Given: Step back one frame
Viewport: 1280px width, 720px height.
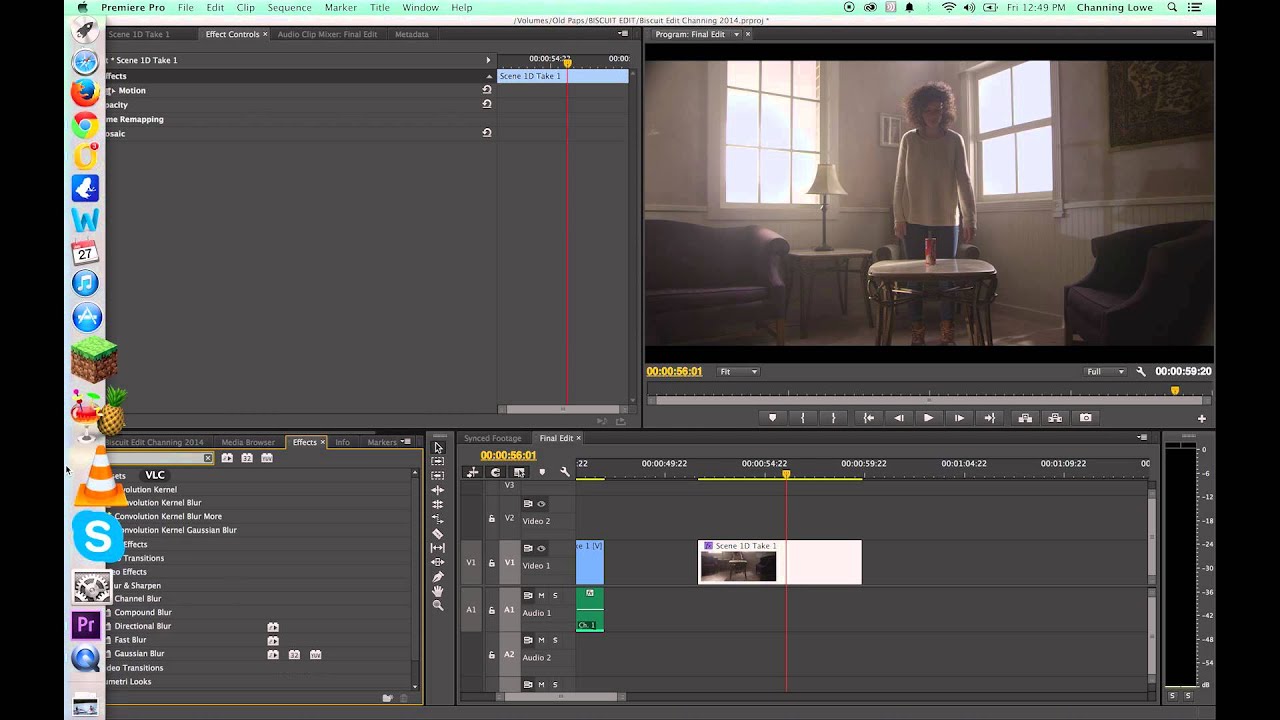Looking at the screenshot, I should [898, 418].
